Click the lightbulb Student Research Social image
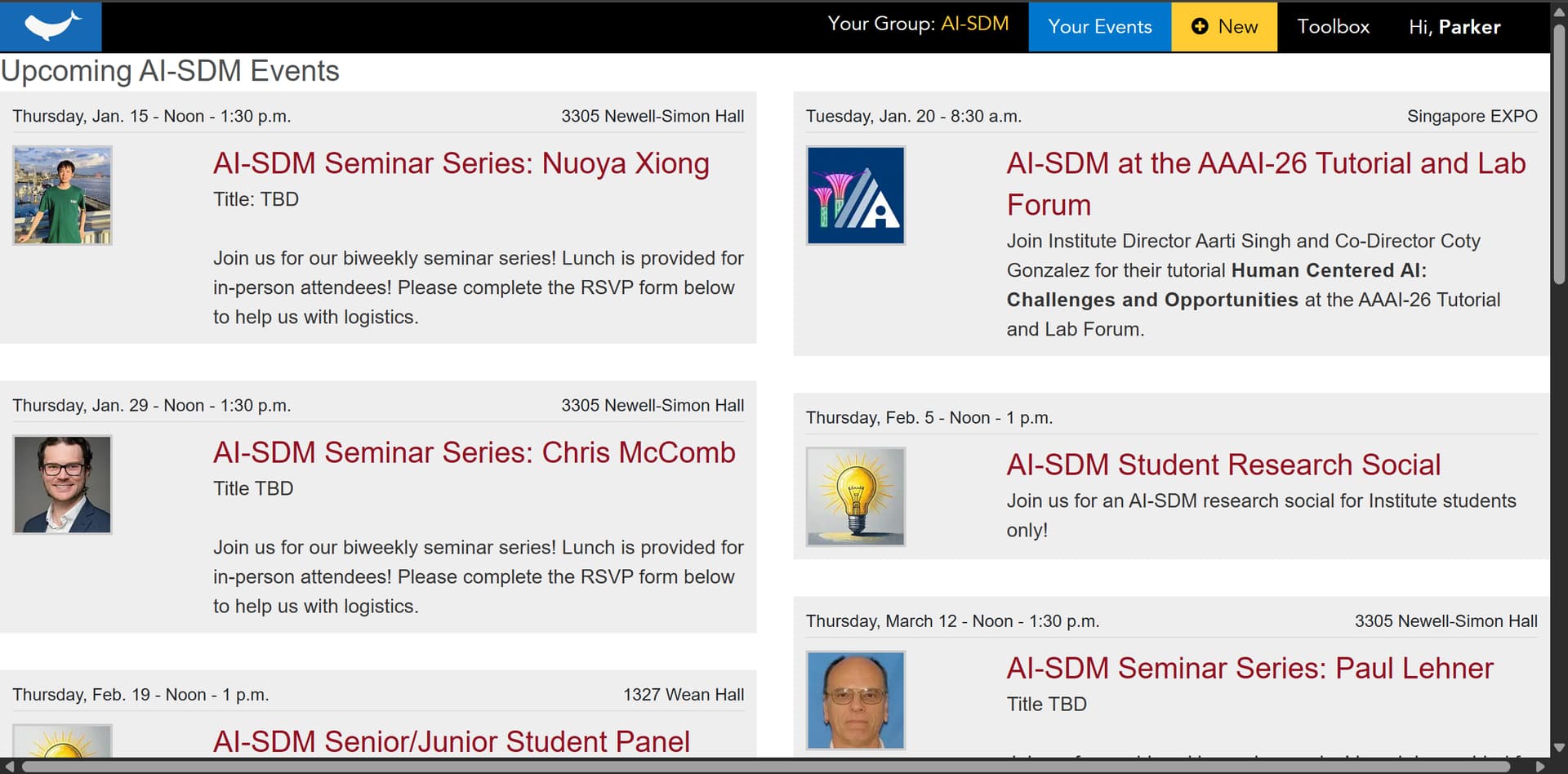This screenshot has height=774, width=1568. point(855,496)
